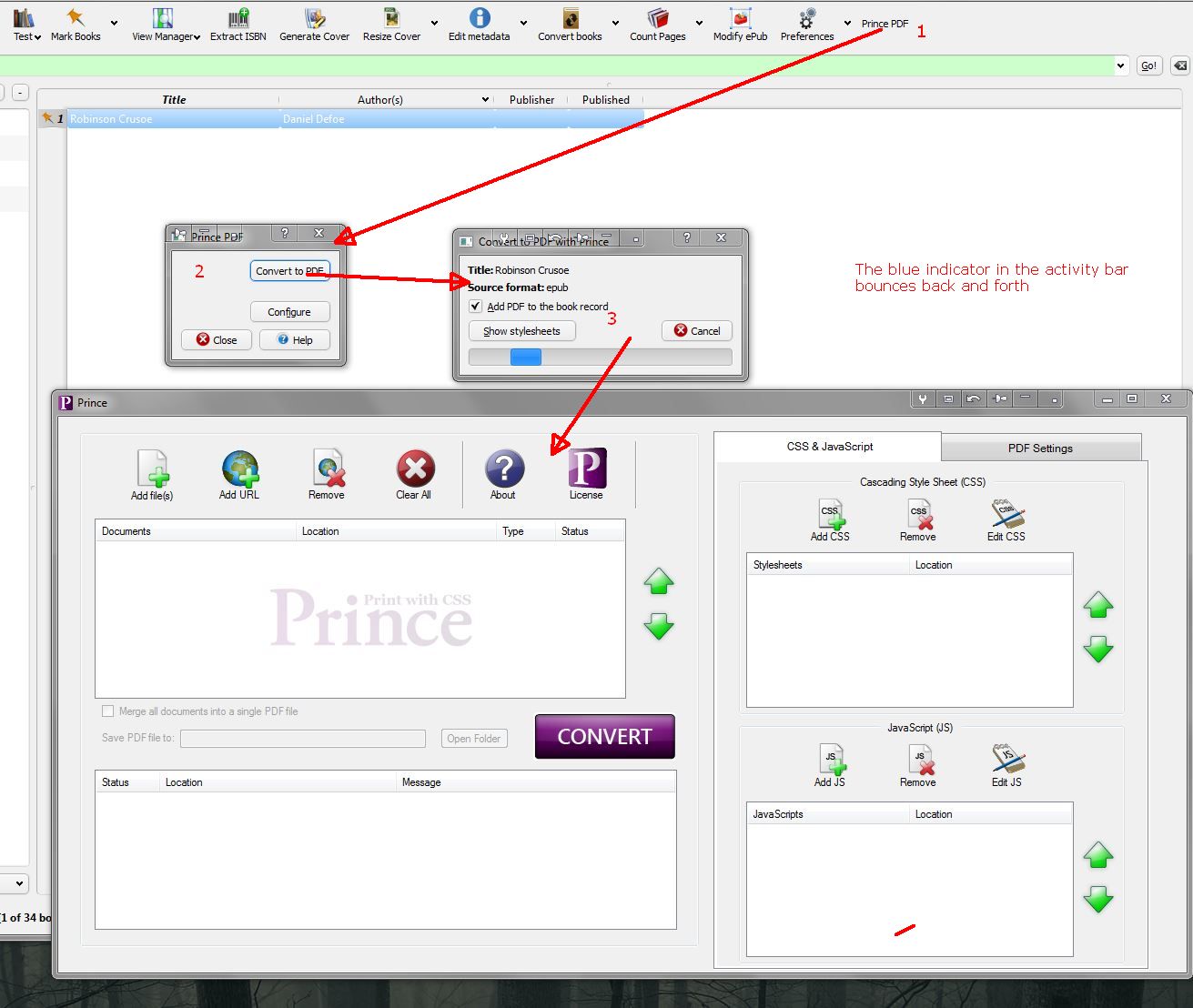Viewport: 1193px width, 1008px height.
Task: Expand the Resize Cover dropdown arrow
Action: (x=434, y=24)
